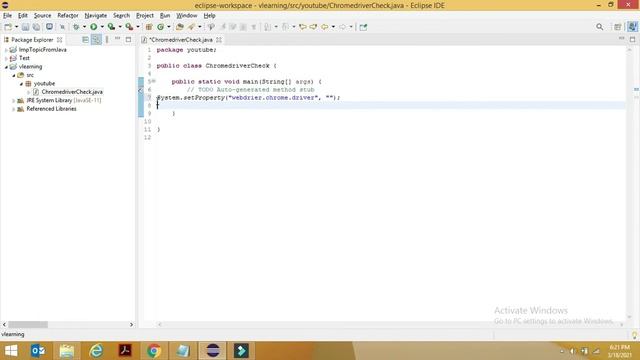Open the Navigate menu
The width and height of the screenshot is (640, 360).
96,16
